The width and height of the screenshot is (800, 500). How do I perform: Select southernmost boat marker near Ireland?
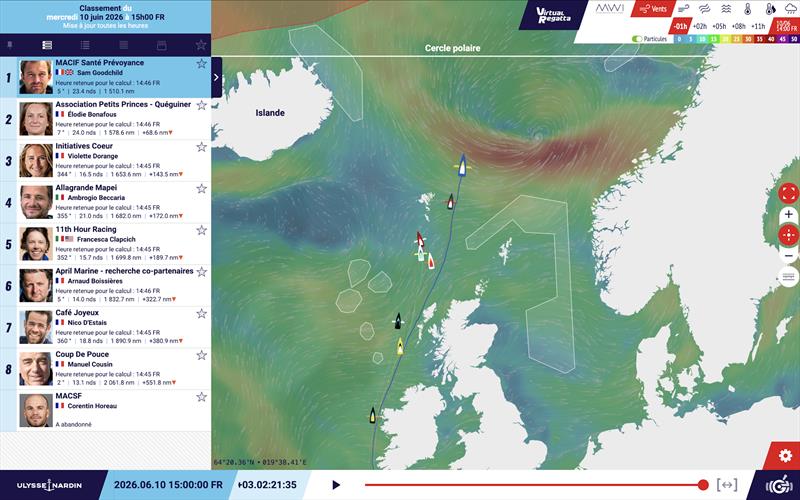[372, 415]
